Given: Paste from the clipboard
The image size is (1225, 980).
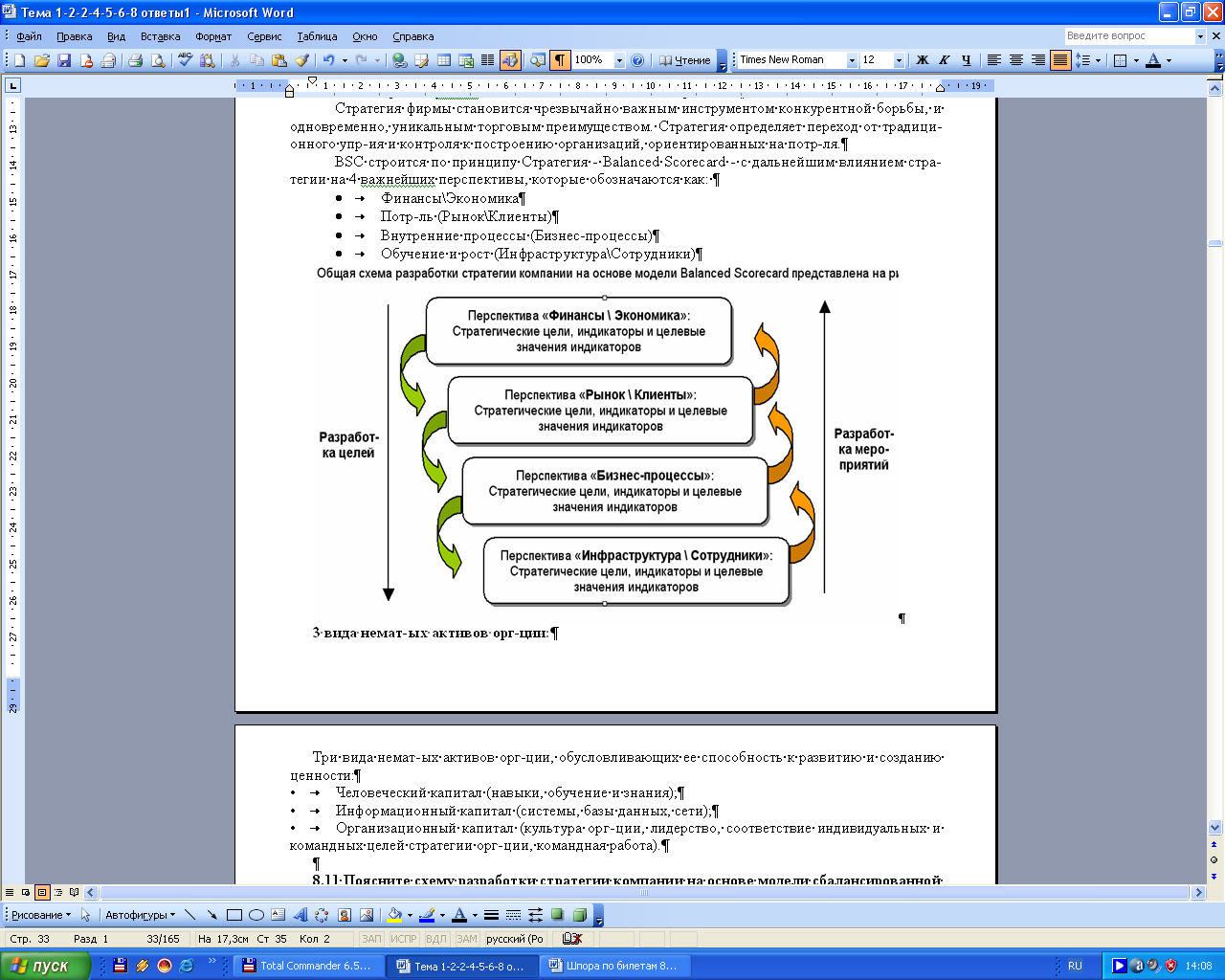Looking at the screenshot, I should coord(278,60).
